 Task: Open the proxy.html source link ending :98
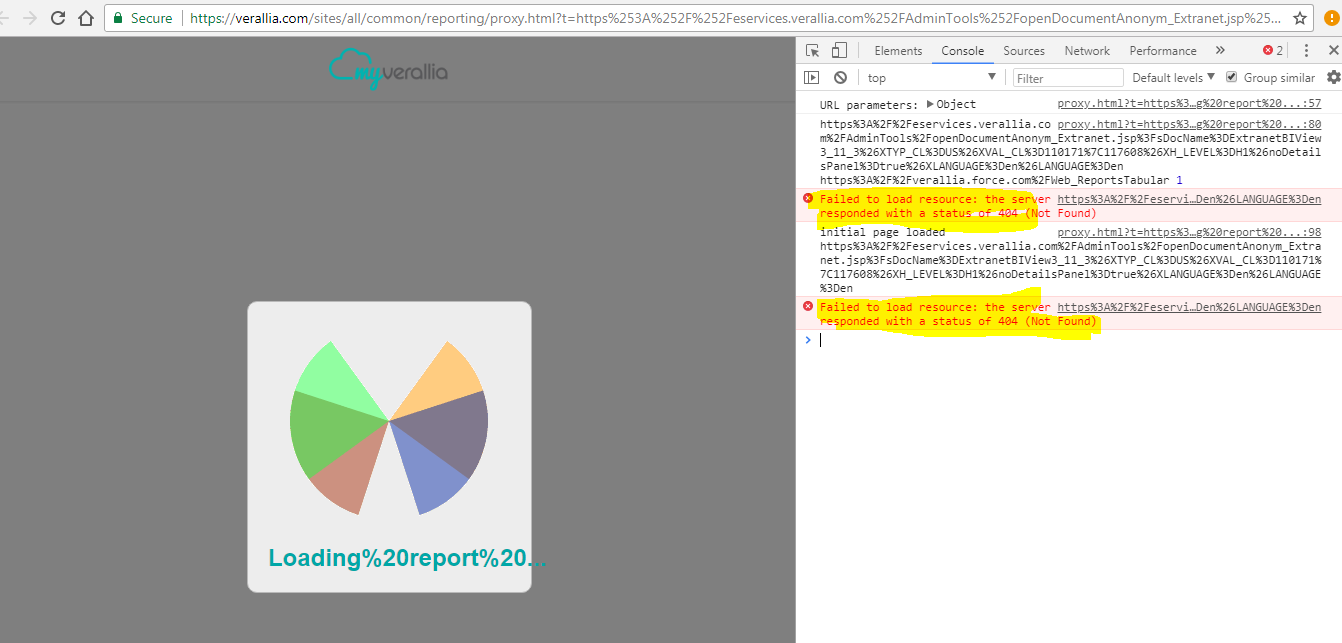pyautogui.click(x=1189, y=232)
